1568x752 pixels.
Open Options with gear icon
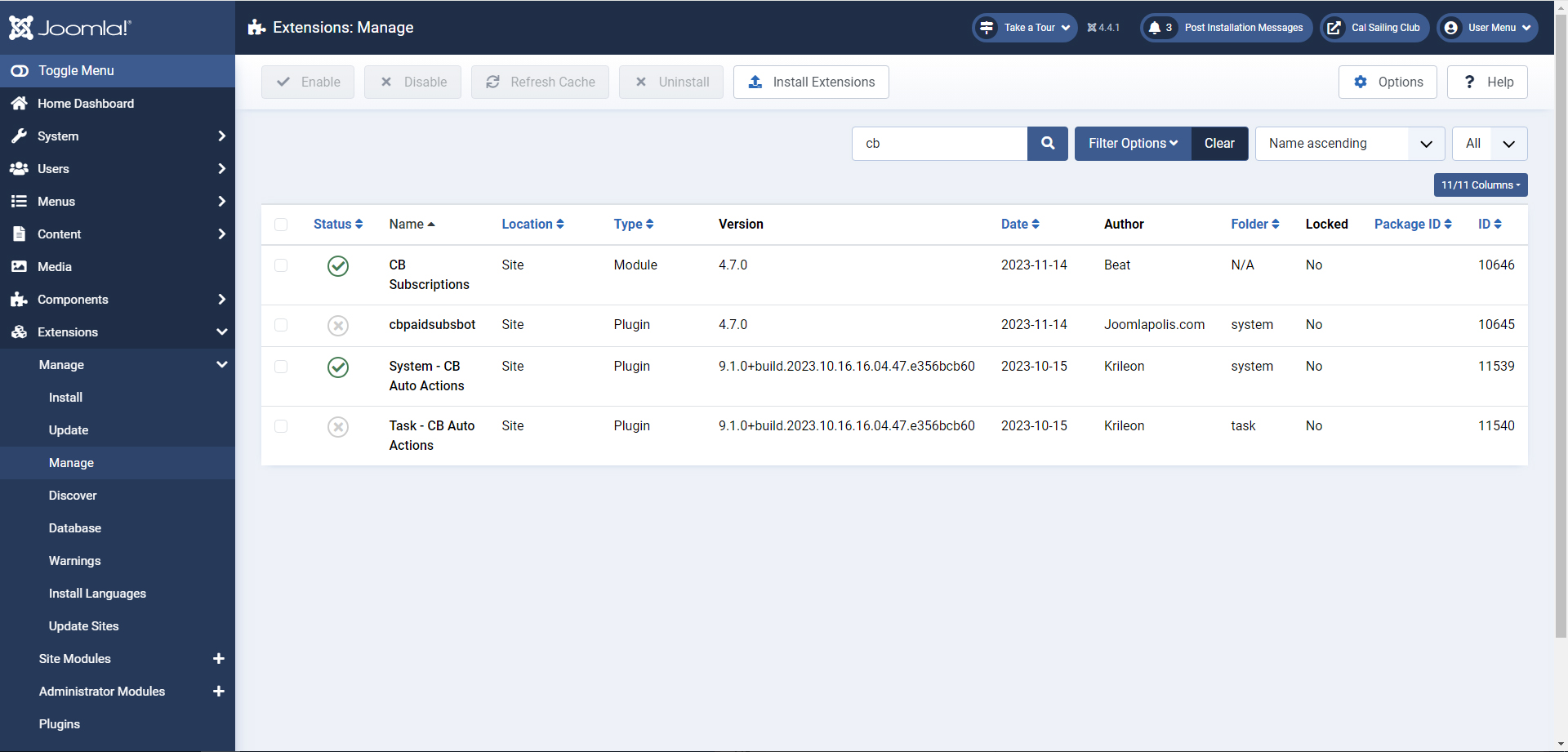pos(1388,82)
